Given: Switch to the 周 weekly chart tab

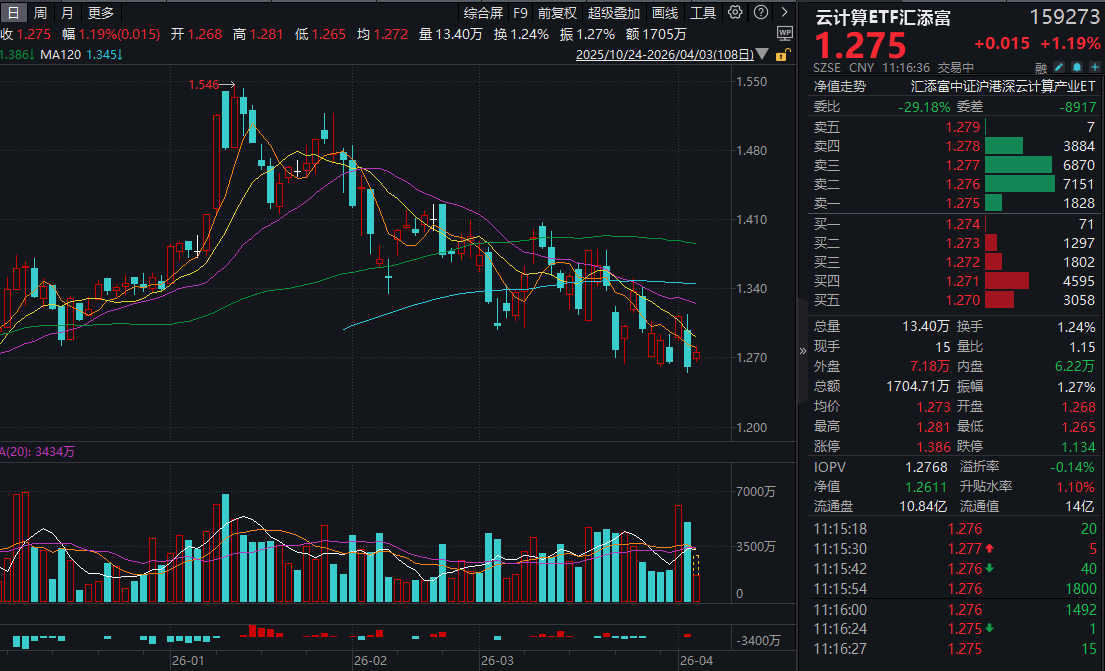Looking at the screenshot, I should pos(40,12).
